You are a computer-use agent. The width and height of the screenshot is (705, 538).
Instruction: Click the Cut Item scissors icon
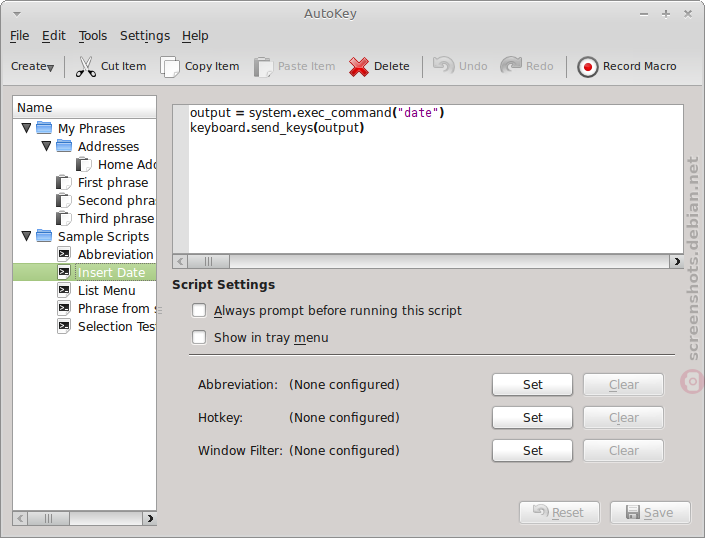85,67
